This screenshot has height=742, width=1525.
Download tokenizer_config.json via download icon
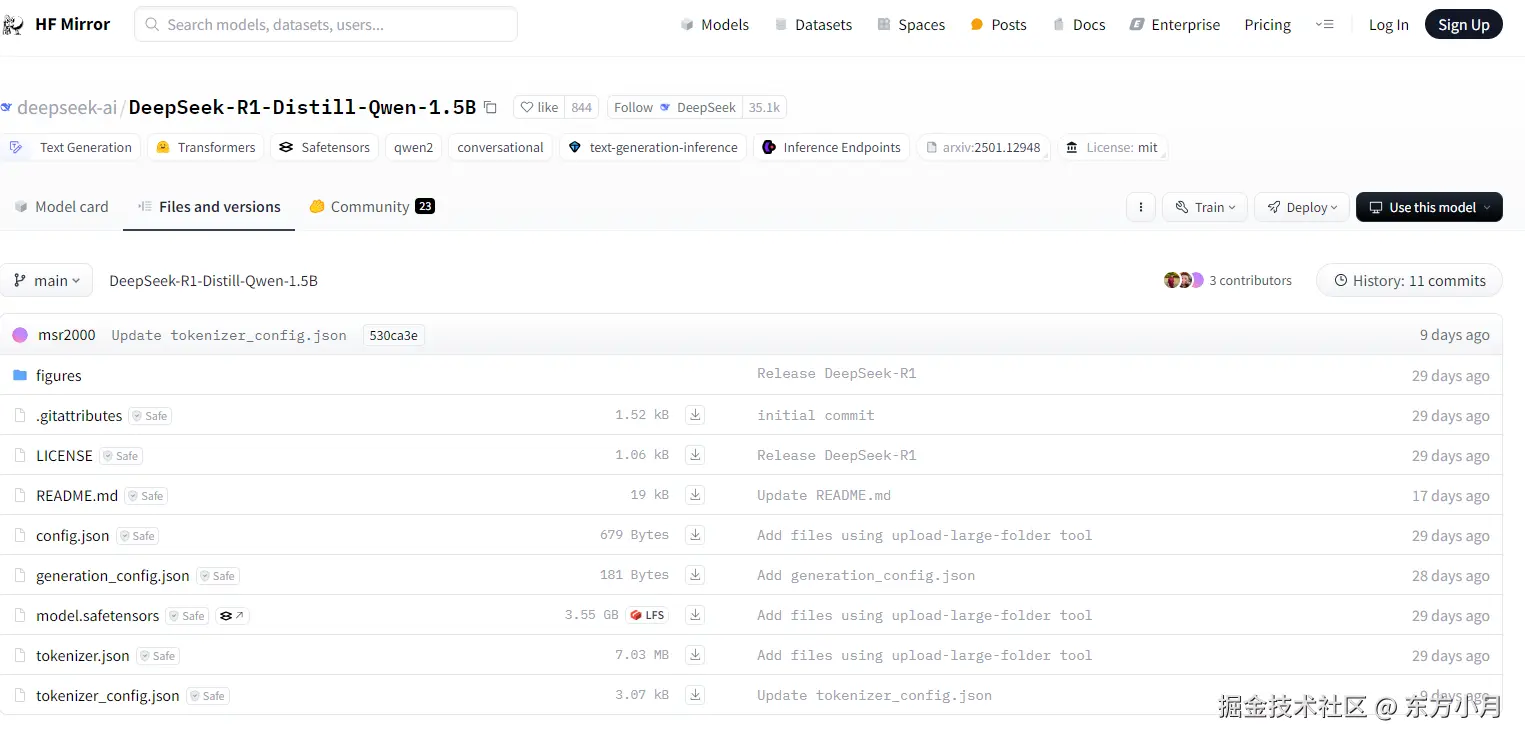(x=695, y=695)
